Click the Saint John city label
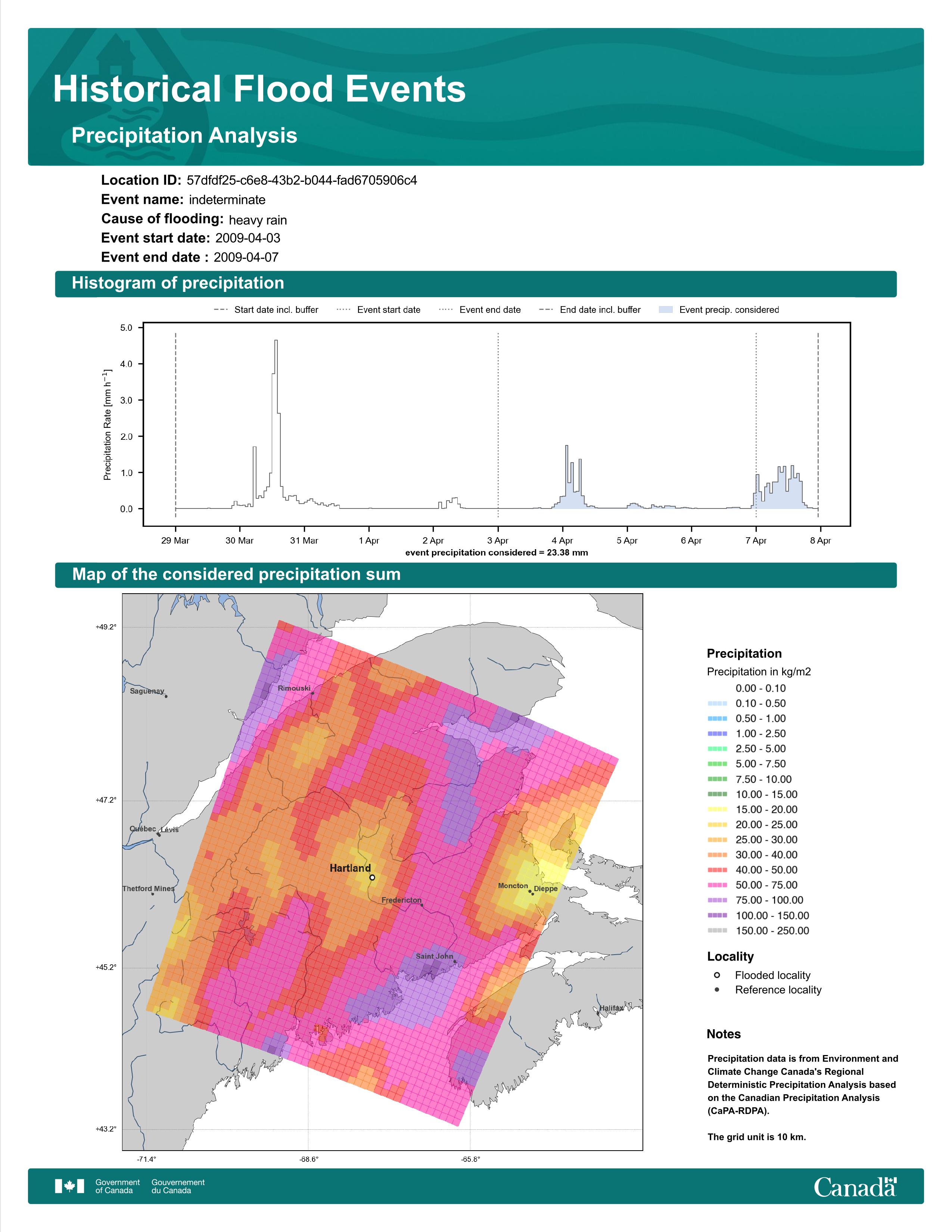Viewport: 952px width, 1232px height. pyautogui.click(x=434, y=956)
